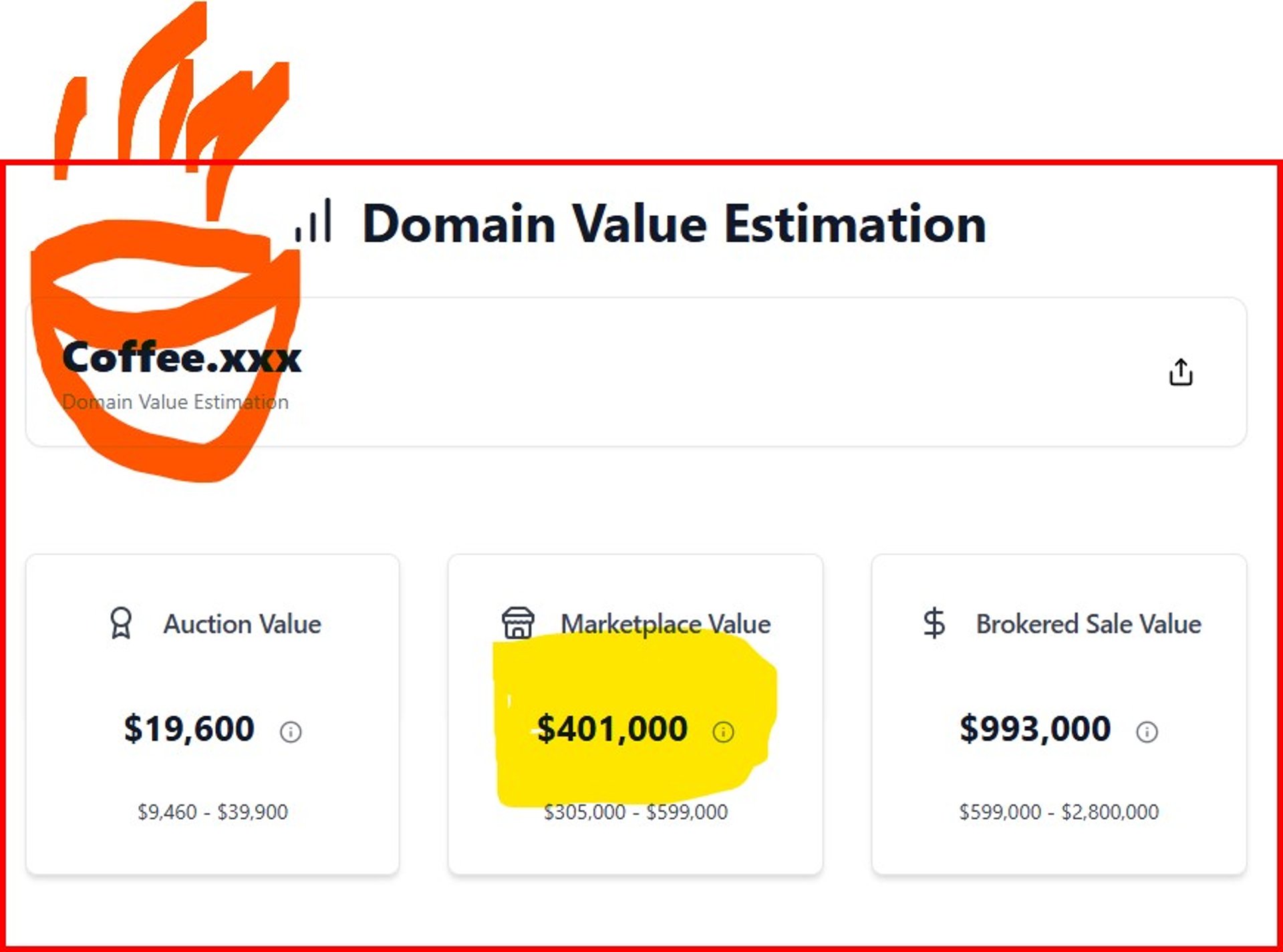Click the bar chart icon beside title
The width and height of the screenshot is (1283, 952).
click(x=313, y=220)
